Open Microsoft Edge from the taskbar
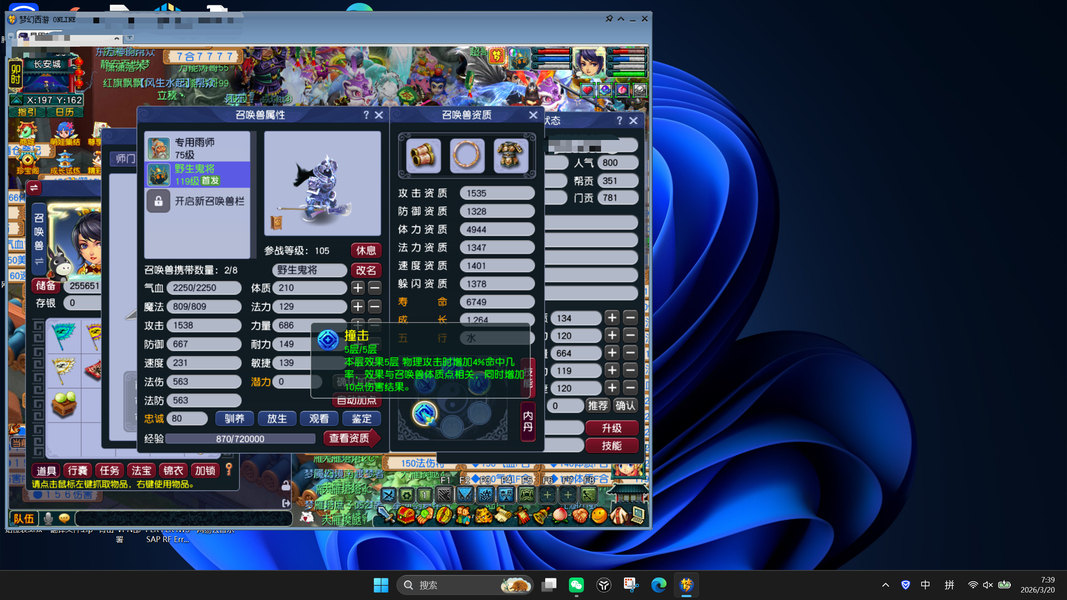This screenshot has width=1067, height=600. [659, 585]
